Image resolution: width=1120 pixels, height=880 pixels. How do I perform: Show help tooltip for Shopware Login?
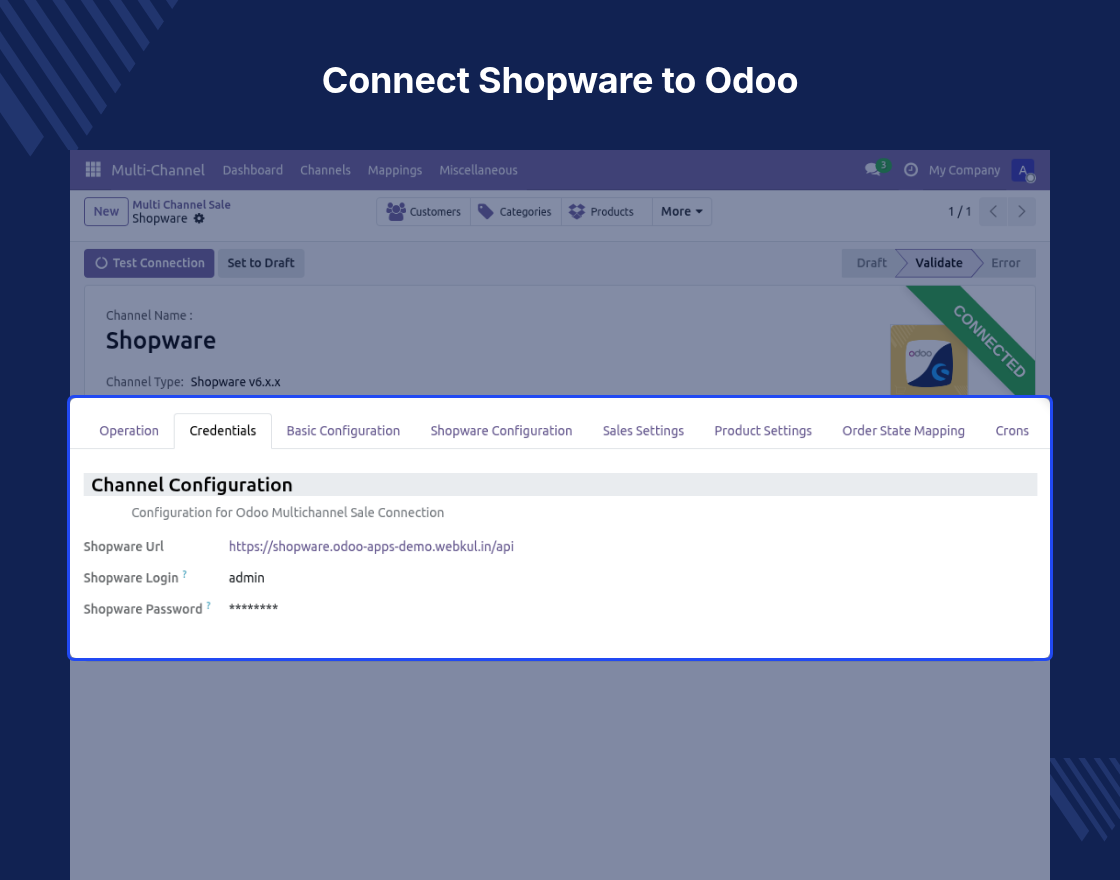[184, 574]
